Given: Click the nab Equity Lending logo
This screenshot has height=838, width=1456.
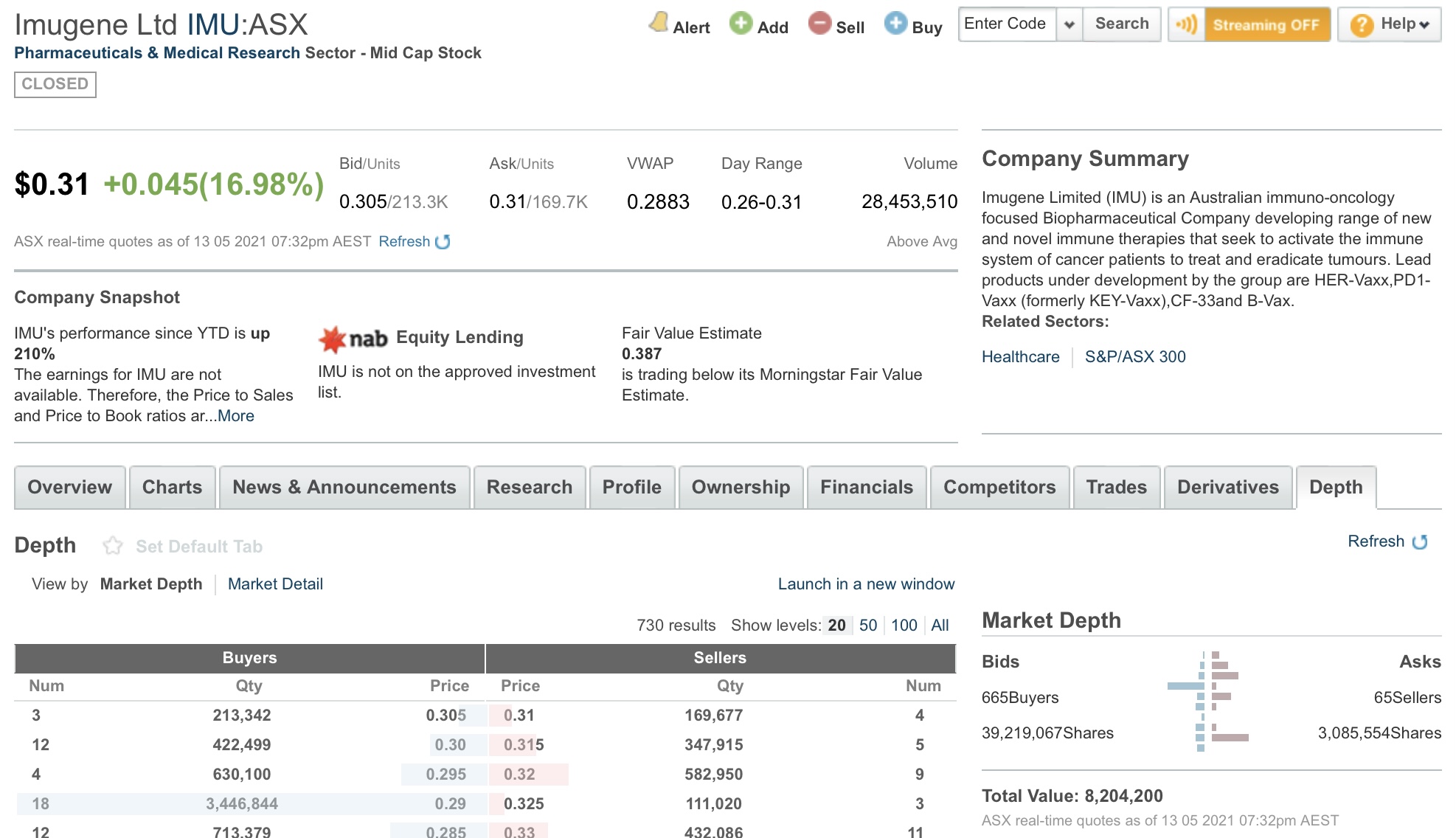Looking at the screenshot, I should tap(353, 339).
